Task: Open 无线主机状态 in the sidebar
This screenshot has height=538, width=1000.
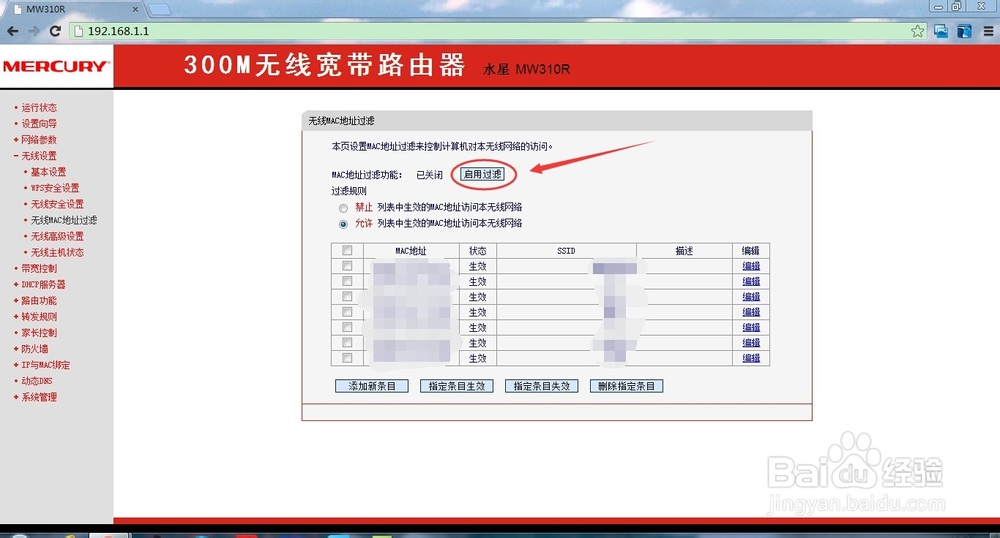Action: (57, 252)
